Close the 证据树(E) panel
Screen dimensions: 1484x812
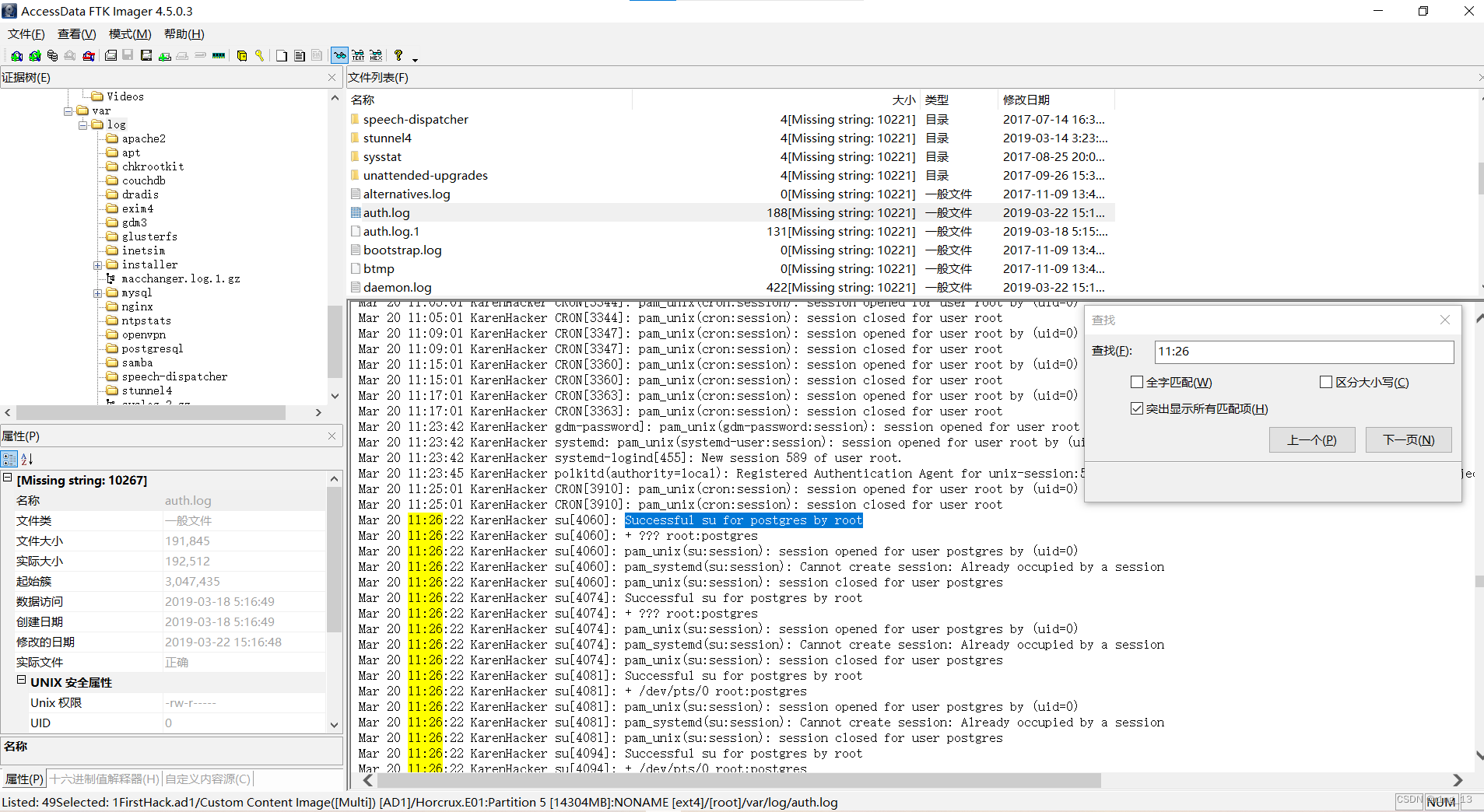pos(332,78)
